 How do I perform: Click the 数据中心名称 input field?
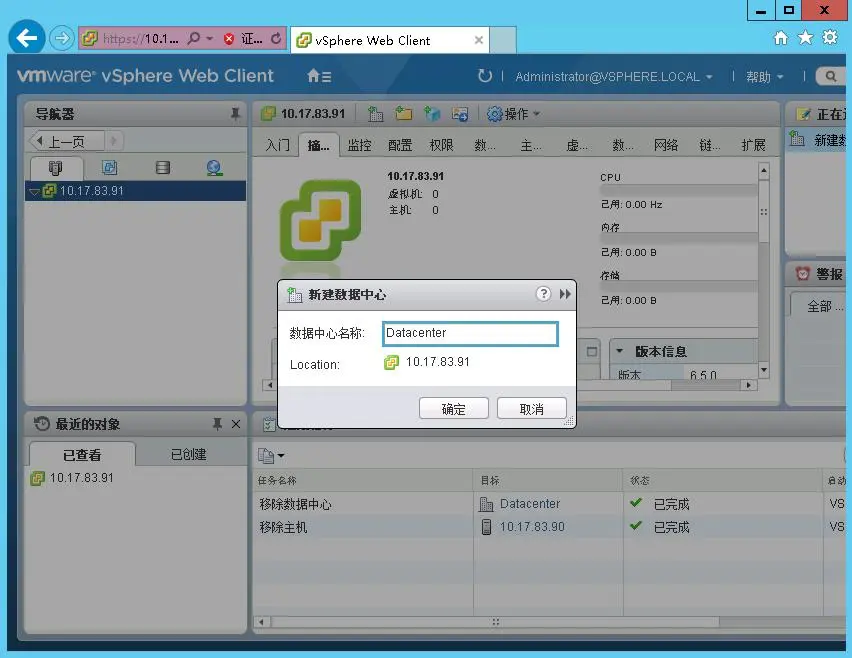[x=470, y=333]
